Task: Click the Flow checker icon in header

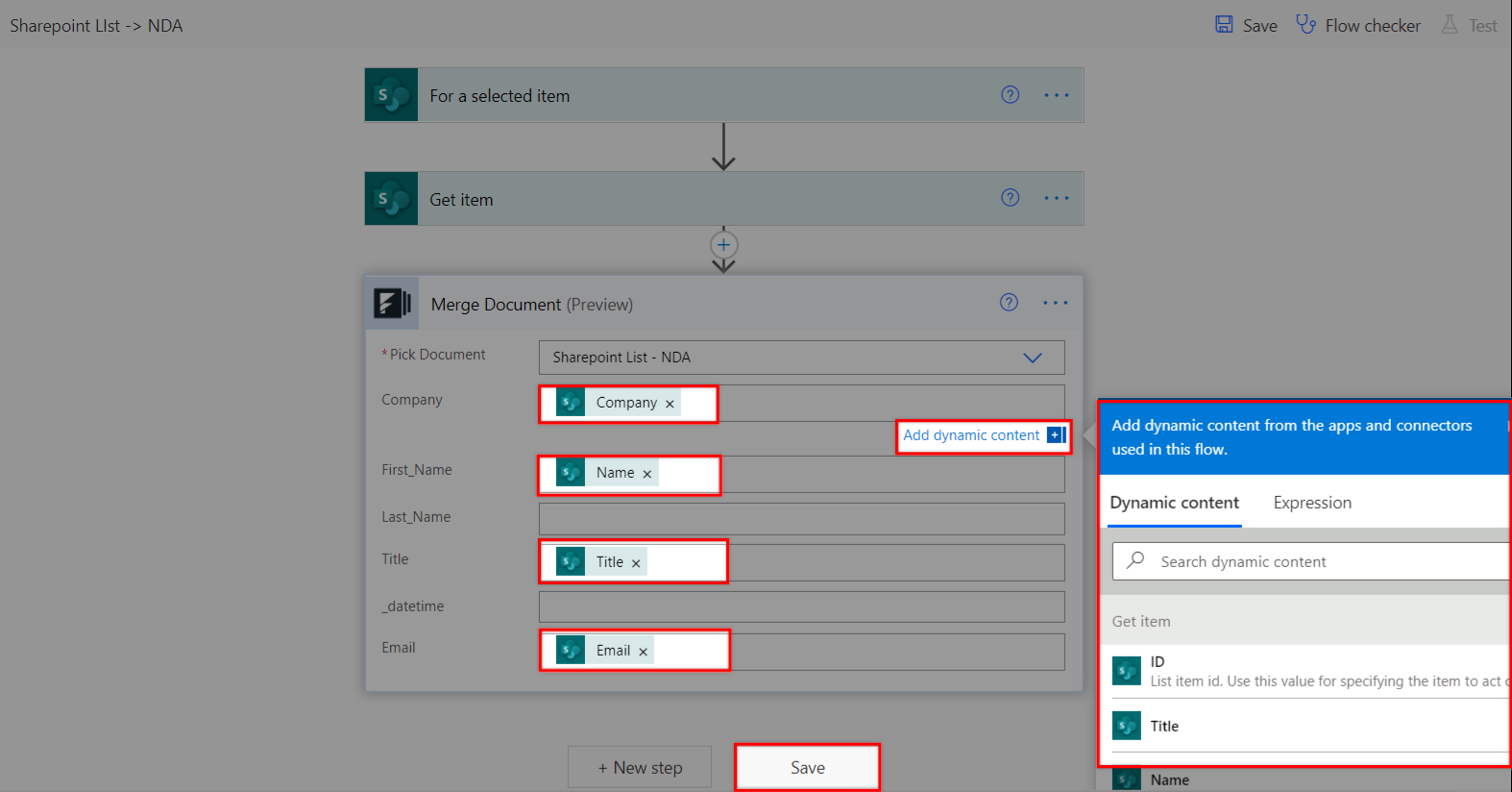Action: coord(1305,25)
